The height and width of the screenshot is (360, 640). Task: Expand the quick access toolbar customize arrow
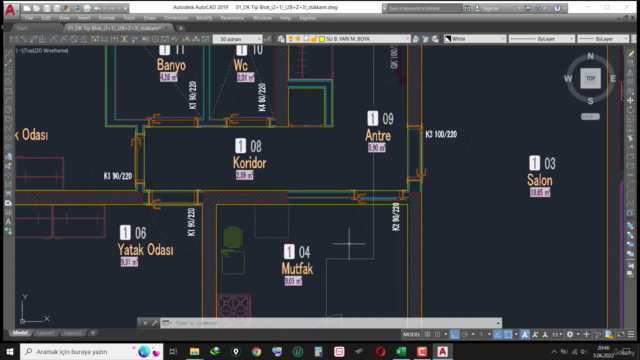[x=125, y=8]
